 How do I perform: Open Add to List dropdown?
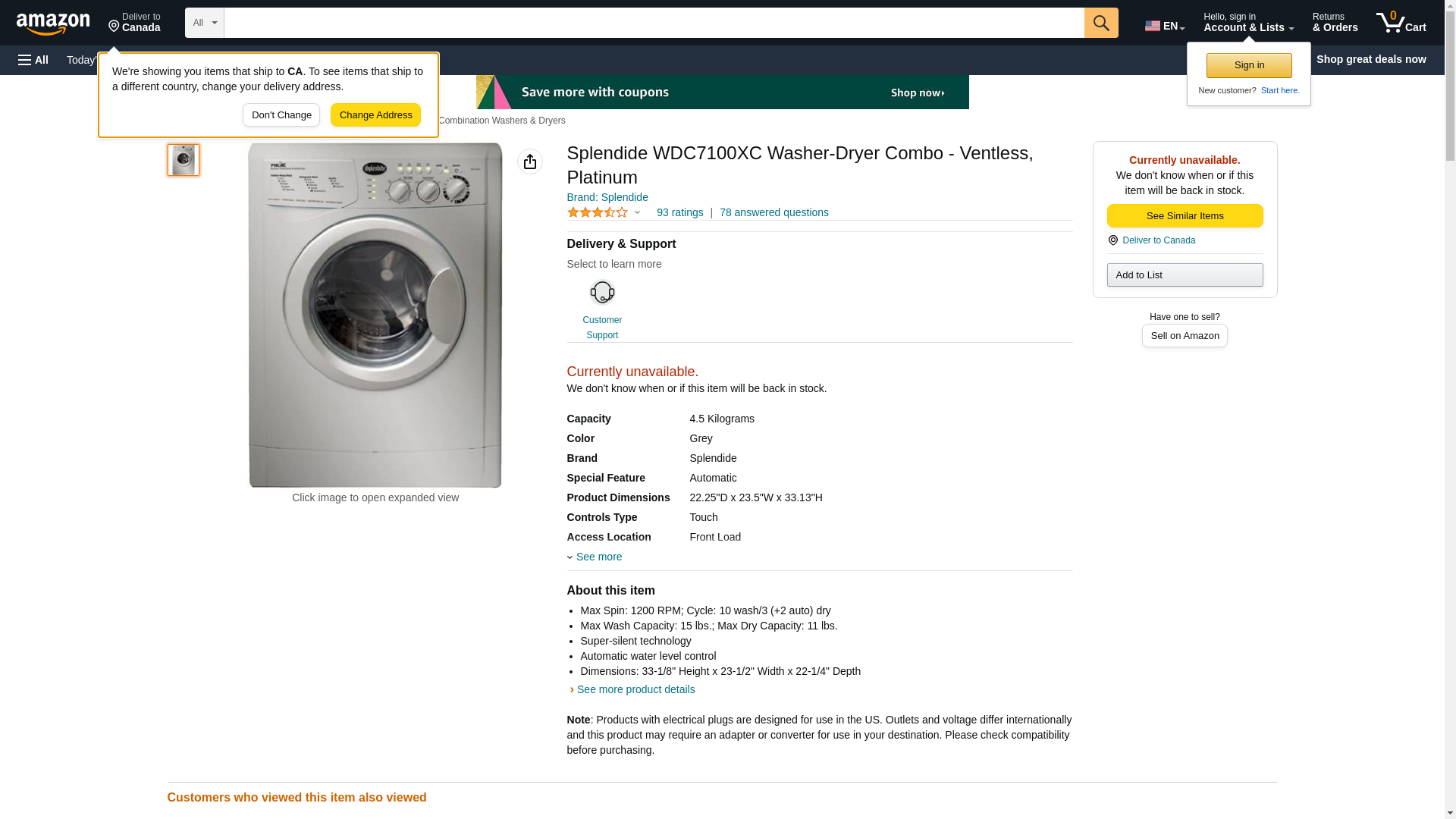tap(1185, 275)
